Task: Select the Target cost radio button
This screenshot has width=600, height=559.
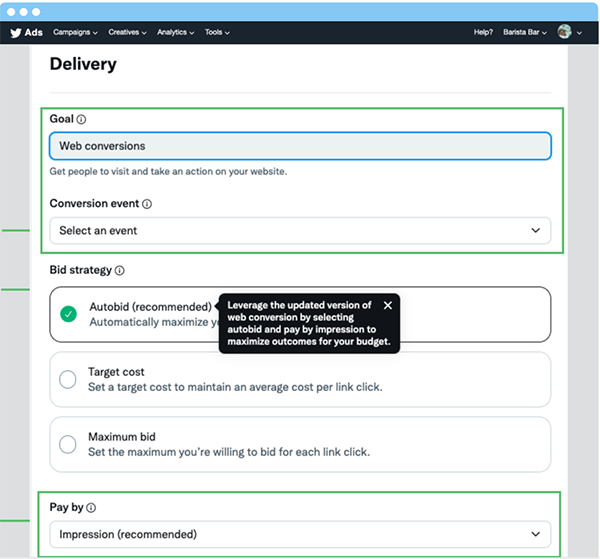Action: [x=68, y=379]
